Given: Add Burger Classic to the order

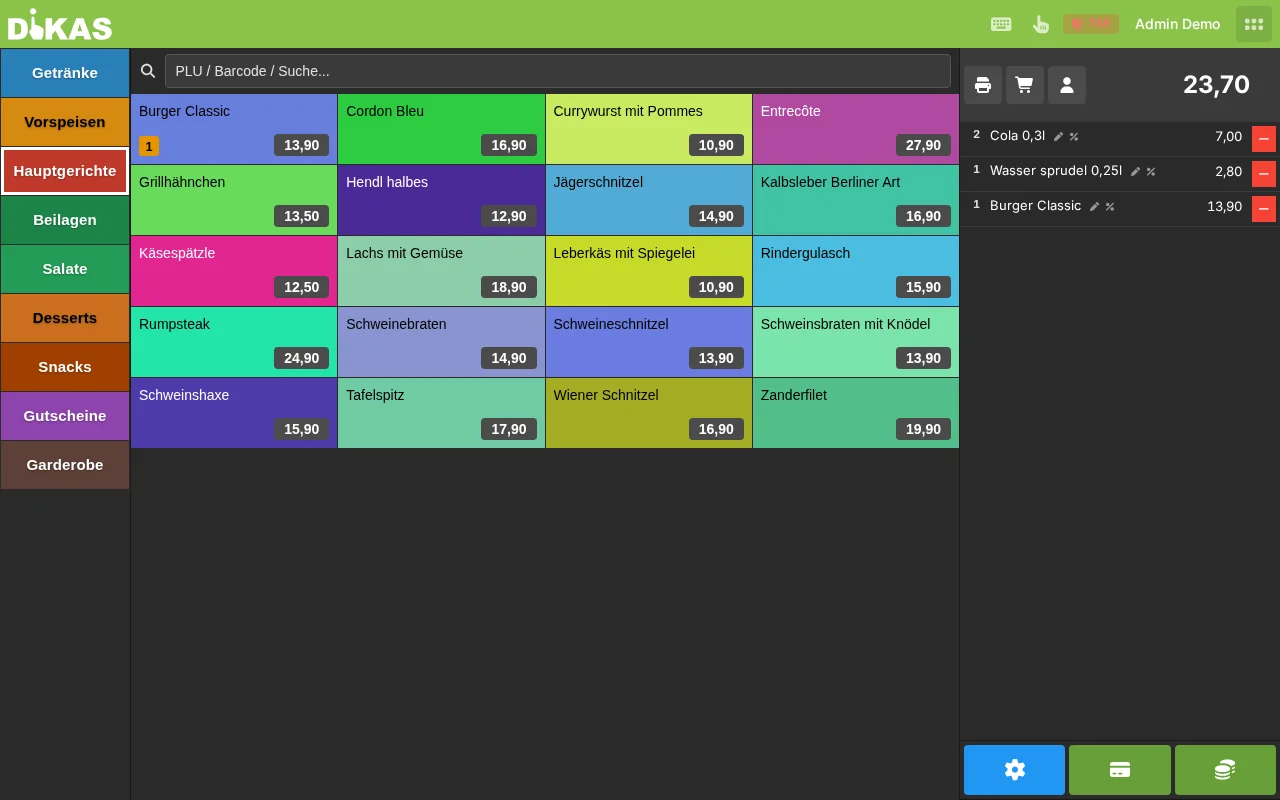Looking at the screenshot, I should click(234, 129).
